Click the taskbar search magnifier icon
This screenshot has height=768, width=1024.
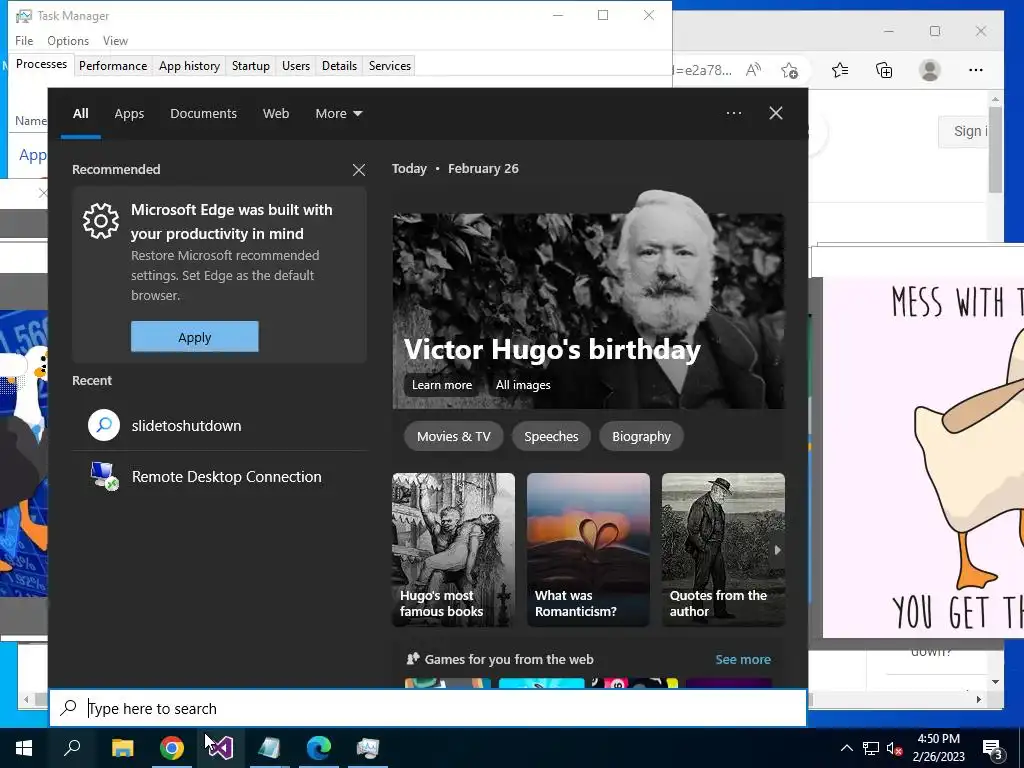72,748
